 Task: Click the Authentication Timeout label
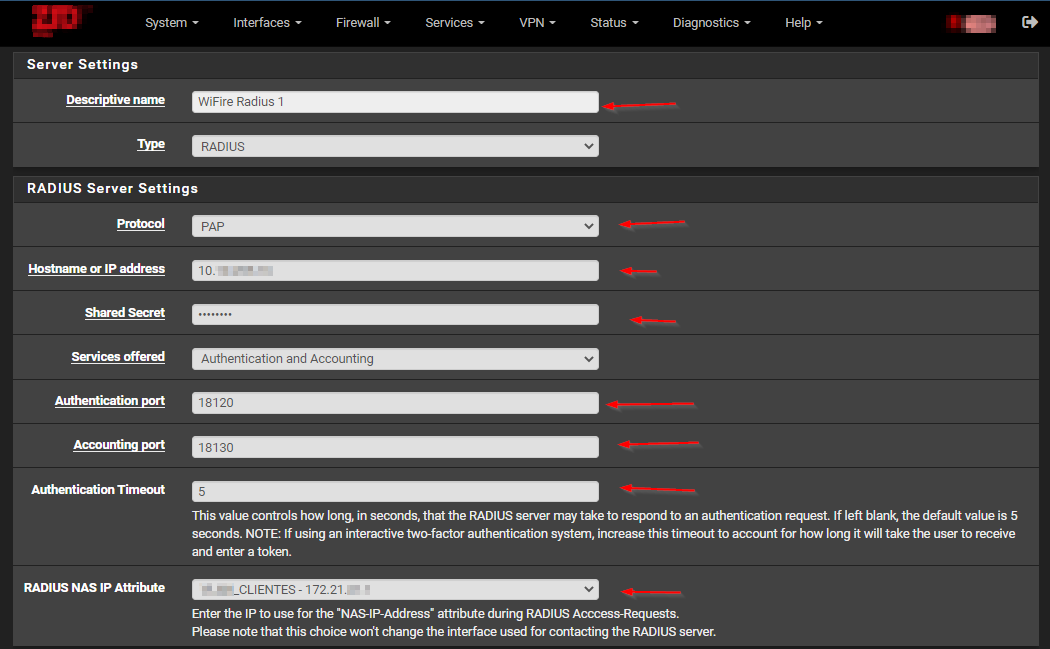(x=98, y=490)
